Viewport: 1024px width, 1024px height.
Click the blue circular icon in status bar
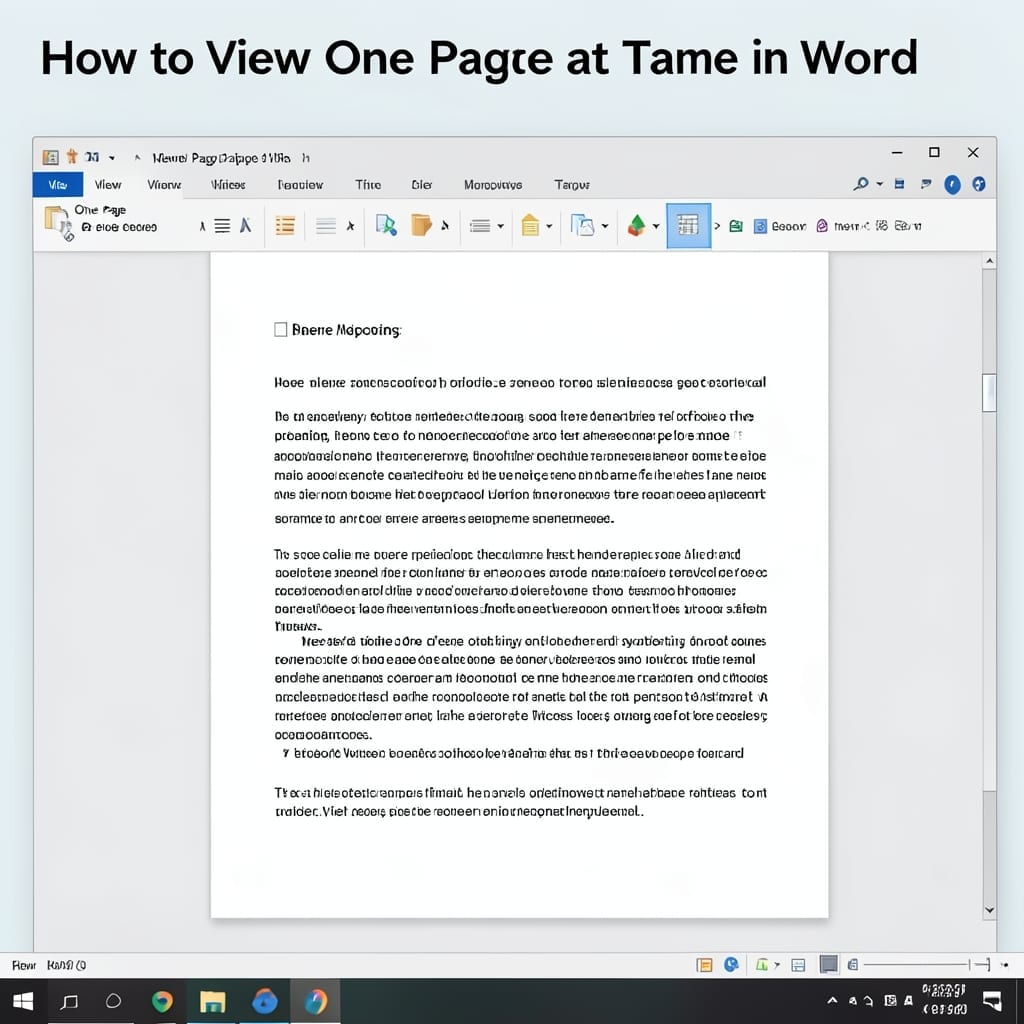coord(731,965)
